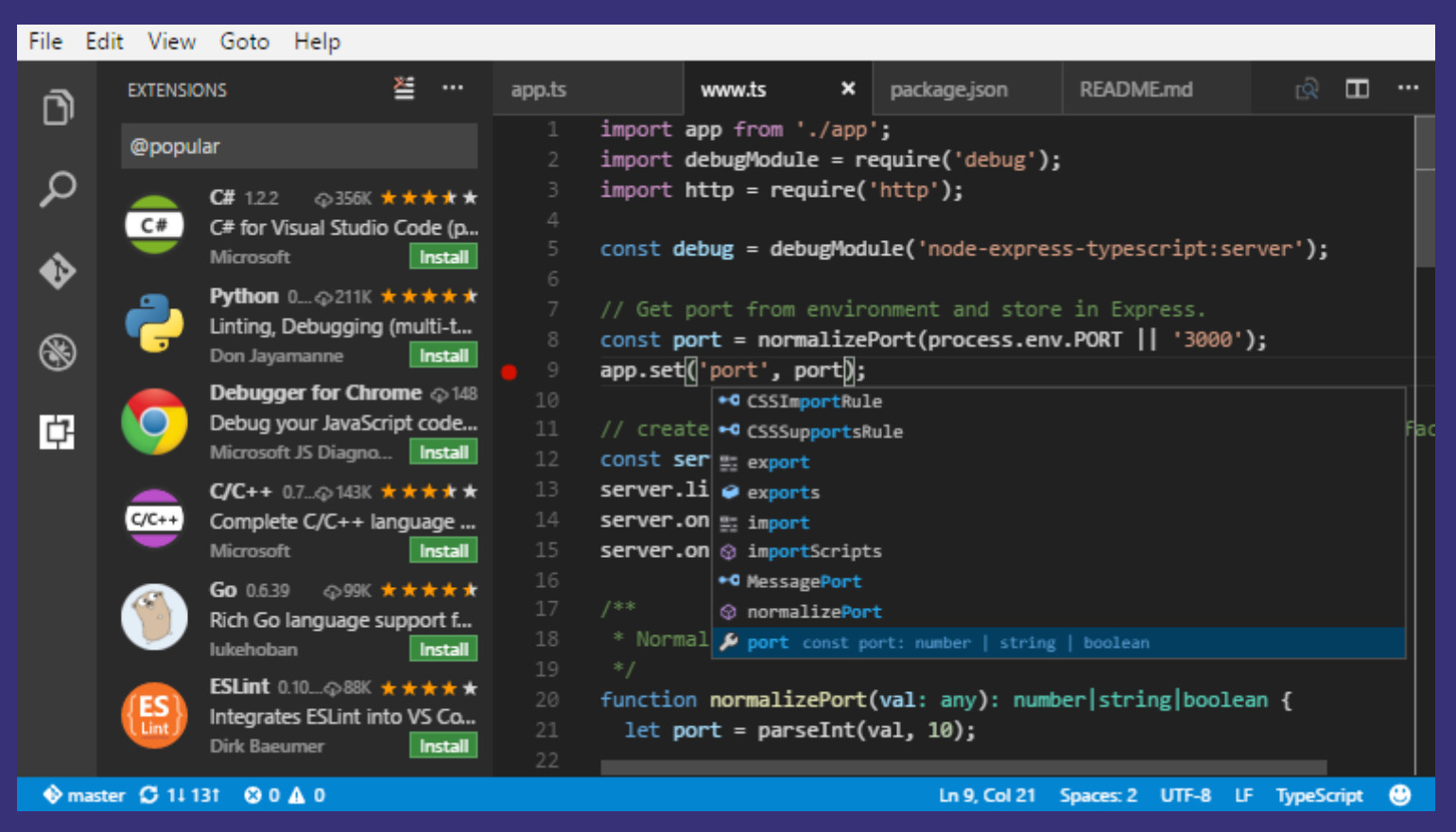
Task: Open the Source Control git icon
Action: [x=58, y=271]
